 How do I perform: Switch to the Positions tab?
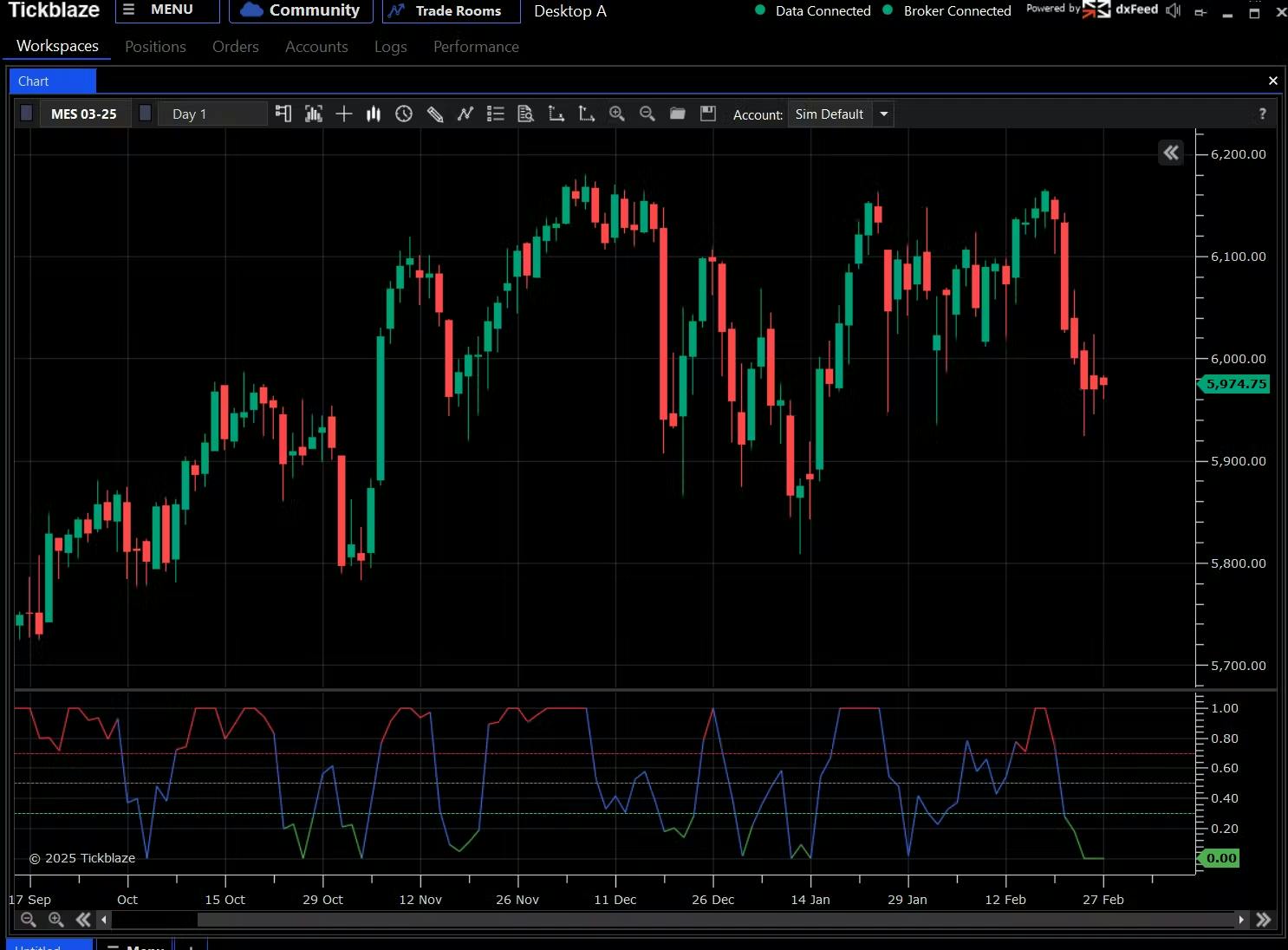click(x=155, y=47)
